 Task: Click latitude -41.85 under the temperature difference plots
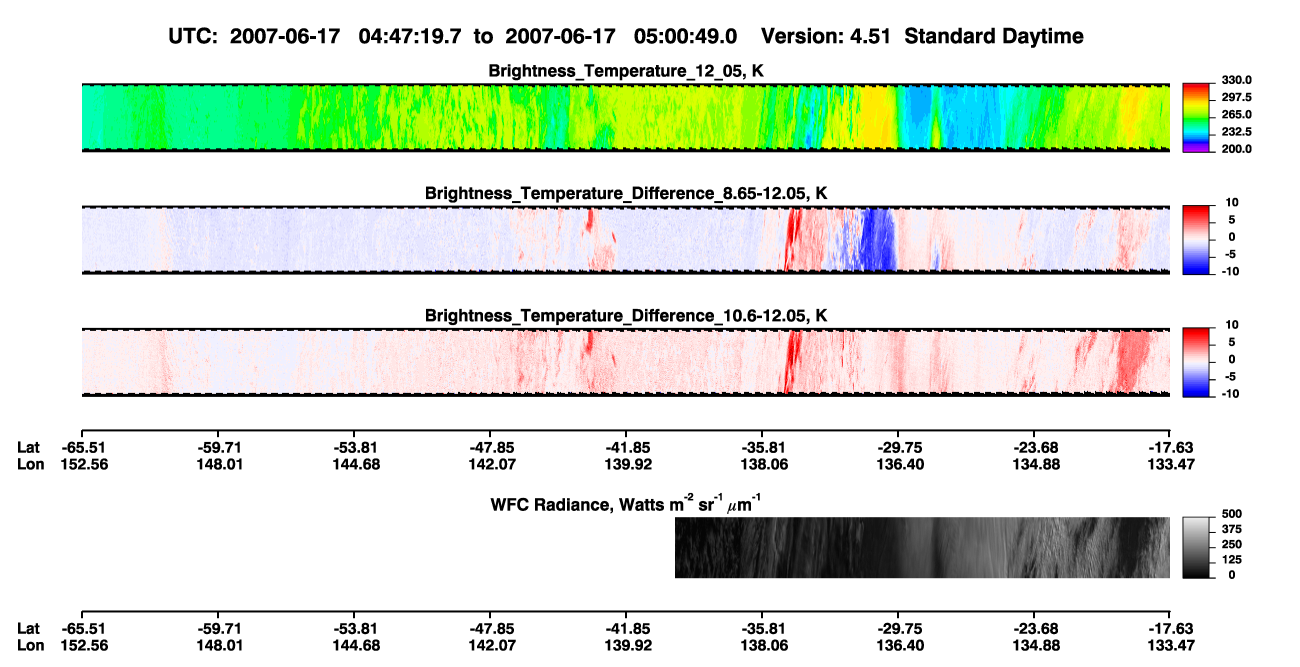[625, 448]
